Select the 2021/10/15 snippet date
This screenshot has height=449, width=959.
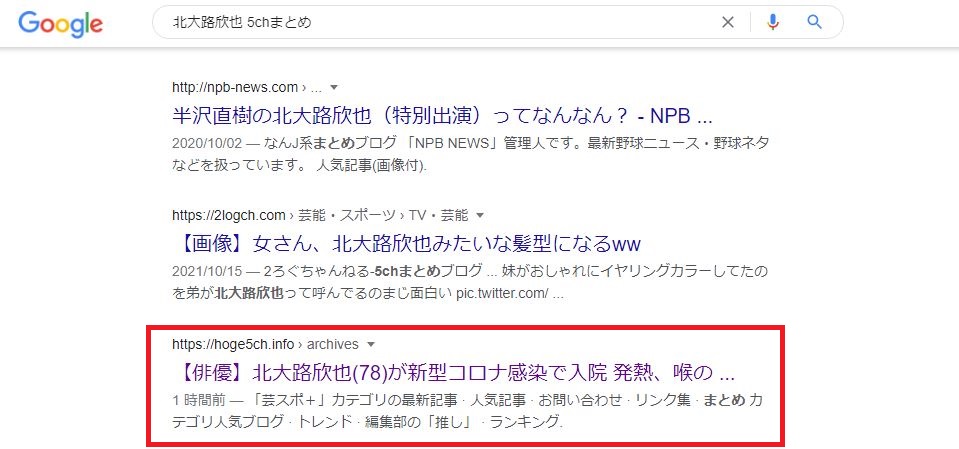click(x=206, y=272)
